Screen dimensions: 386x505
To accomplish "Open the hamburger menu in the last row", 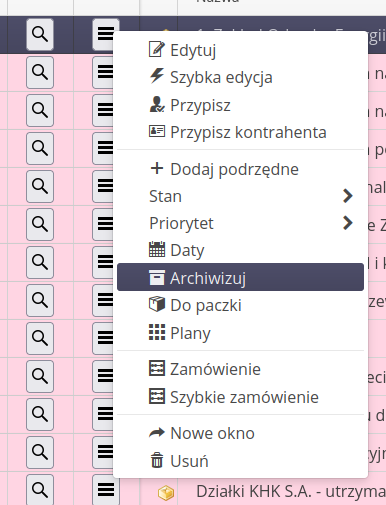I will click(105, 489).
